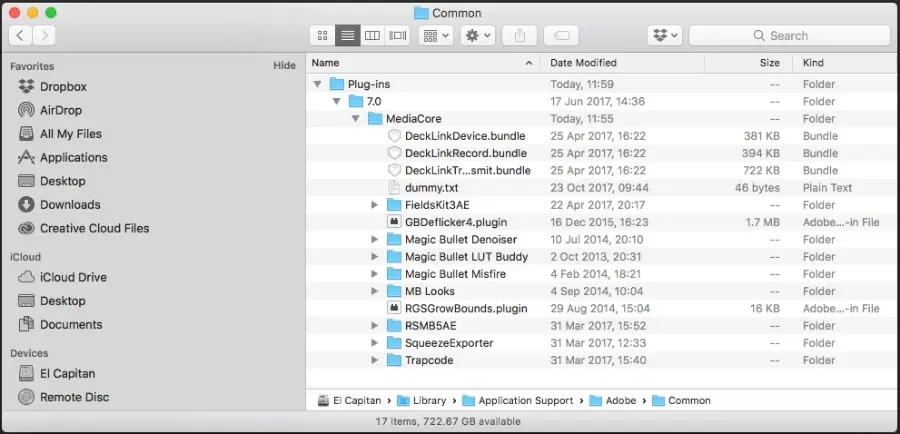Click the GBDeflicker4.plugin file icon

coord(394,222)
